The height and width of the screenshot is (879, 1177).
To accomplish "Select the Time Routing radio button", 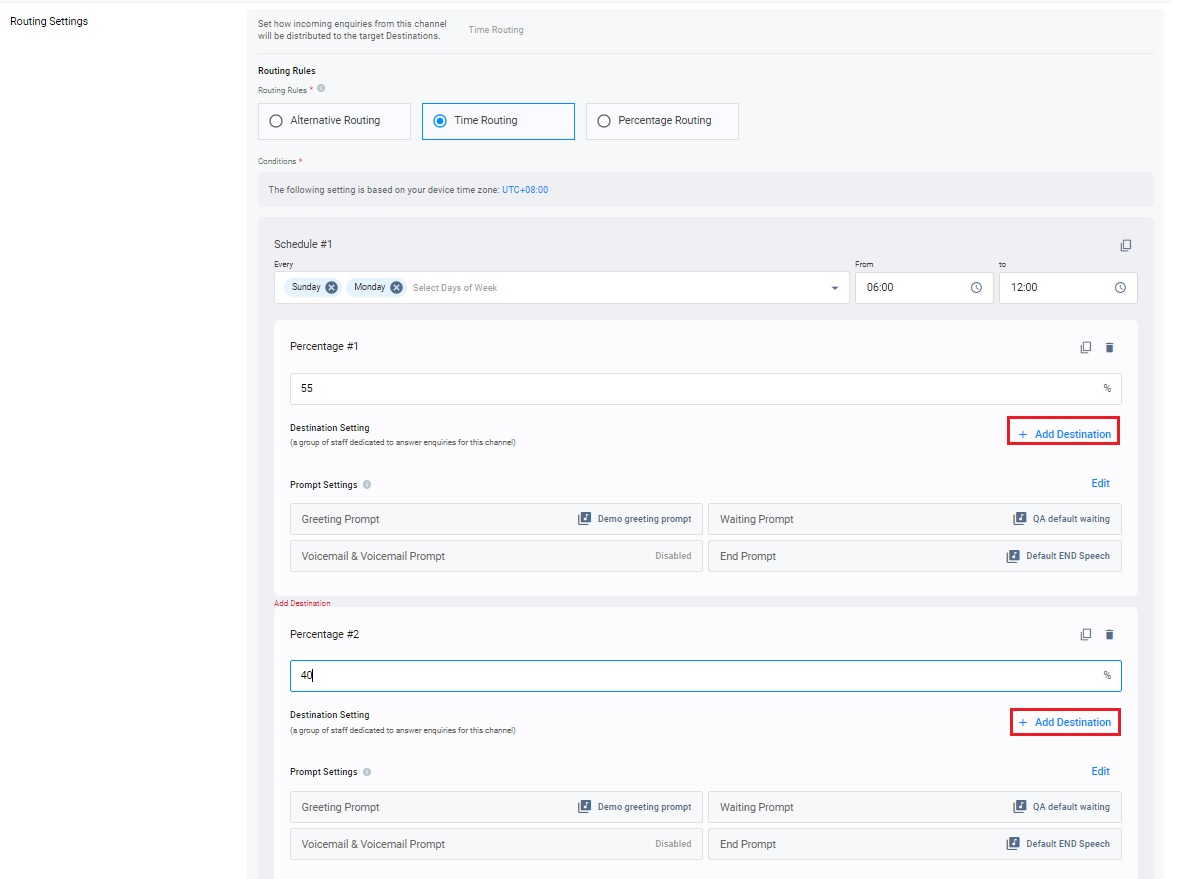I will [440, 121].
